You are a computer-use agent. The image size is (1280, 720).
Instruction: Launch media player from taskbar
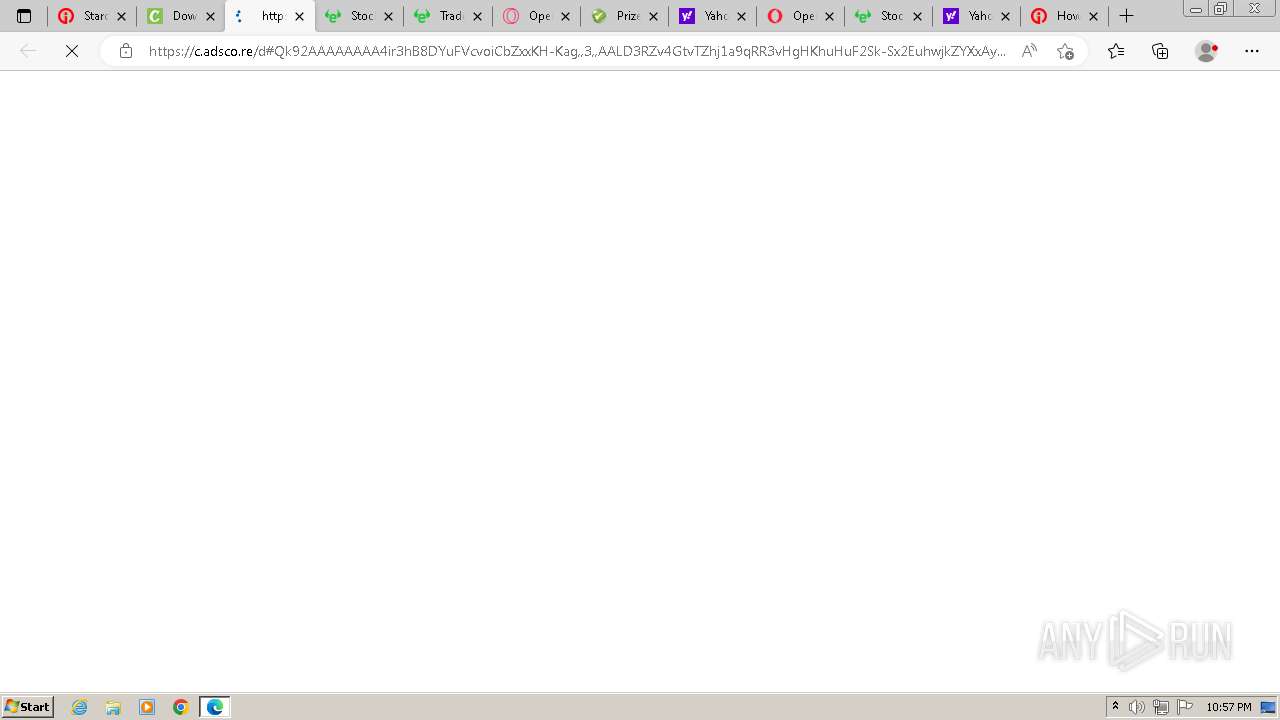pyautogui.click(x=147, y=707)
